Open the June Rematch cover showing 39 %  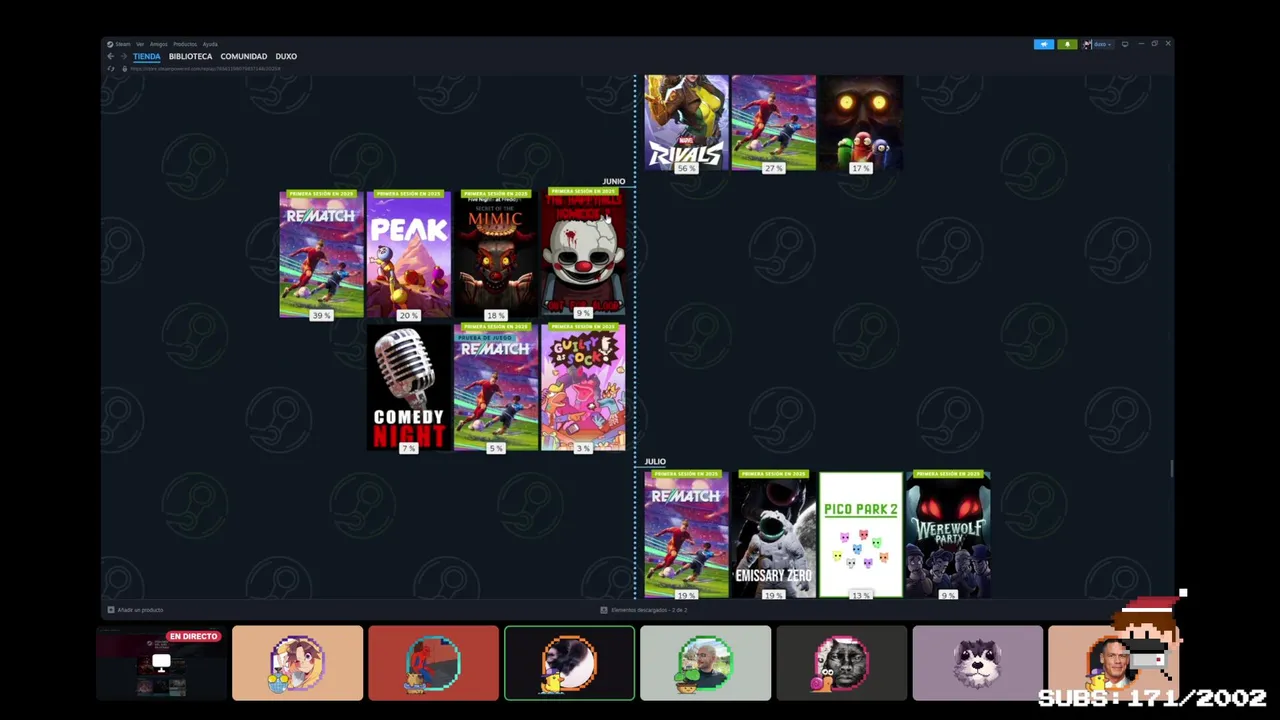pos(321,254)
